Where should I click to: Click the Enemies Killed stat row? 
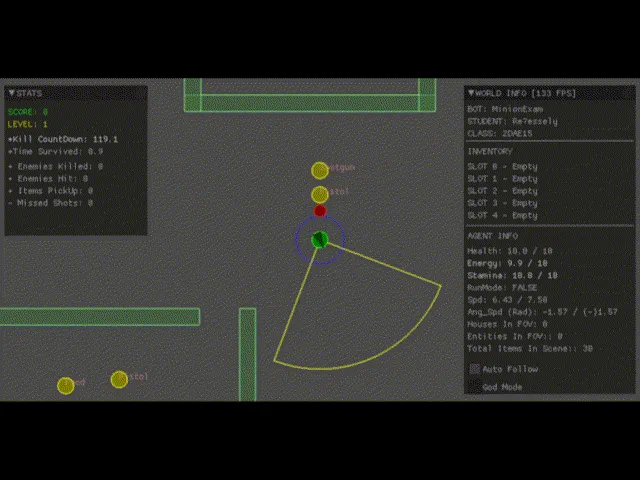pos(56,166)
